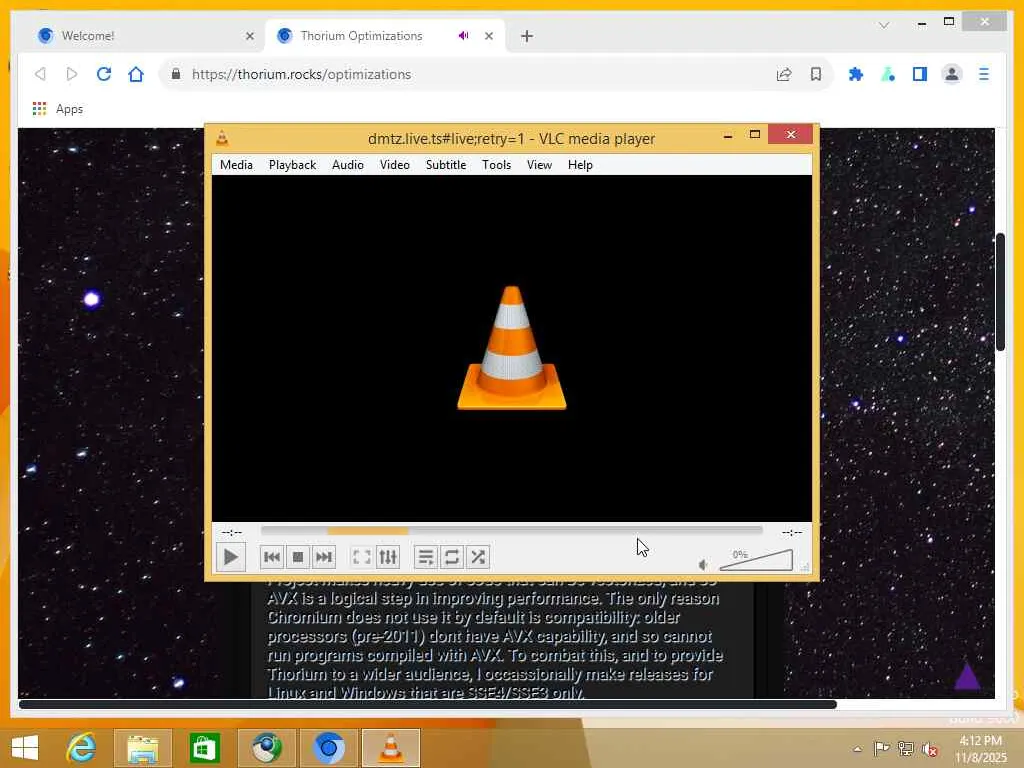Set VLC volume using the volume slider
The width and height of the screenshot is (1024, 768).
756,560
